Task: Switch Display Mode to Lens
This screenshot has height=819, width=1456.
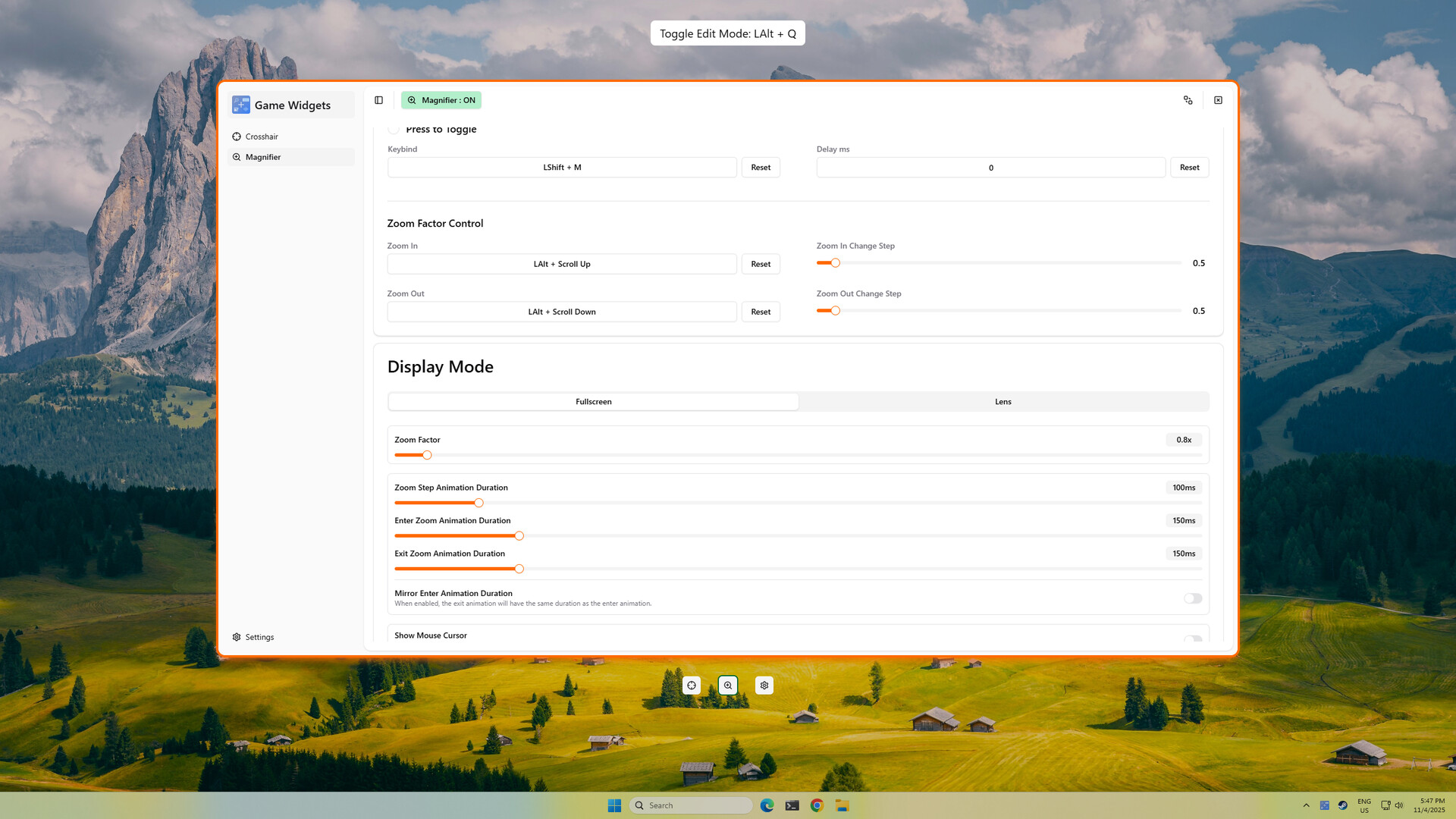Action: (x=1003, y=401)
